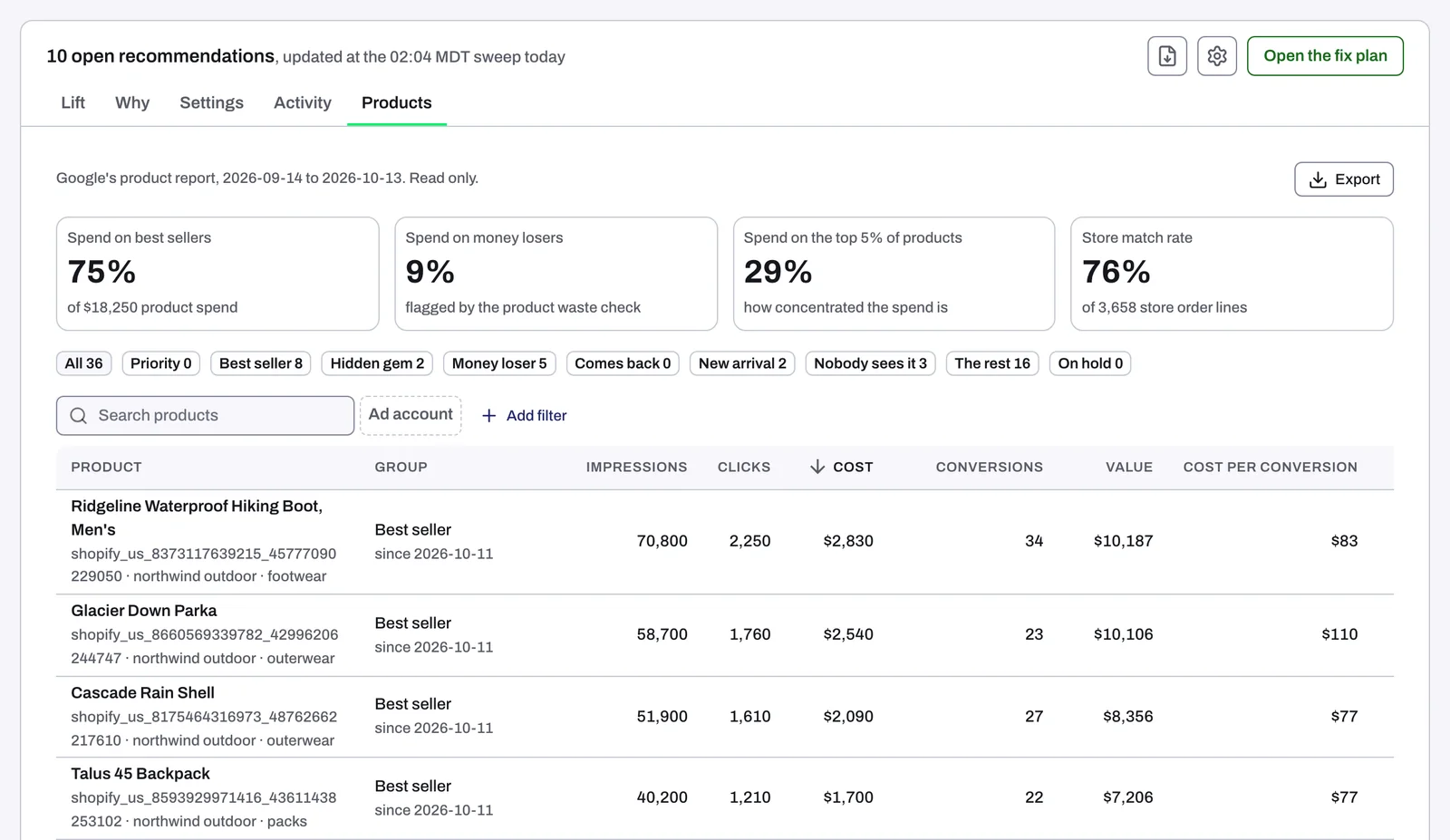Focus the Search products field

pos(205,415)
